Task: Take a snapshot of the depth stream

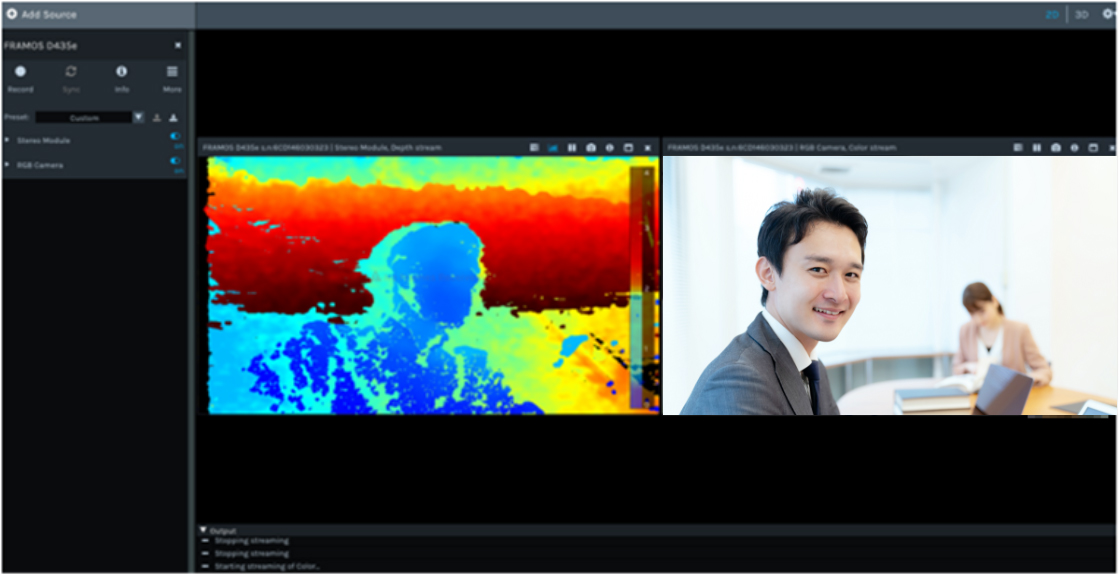Action: 591,148
